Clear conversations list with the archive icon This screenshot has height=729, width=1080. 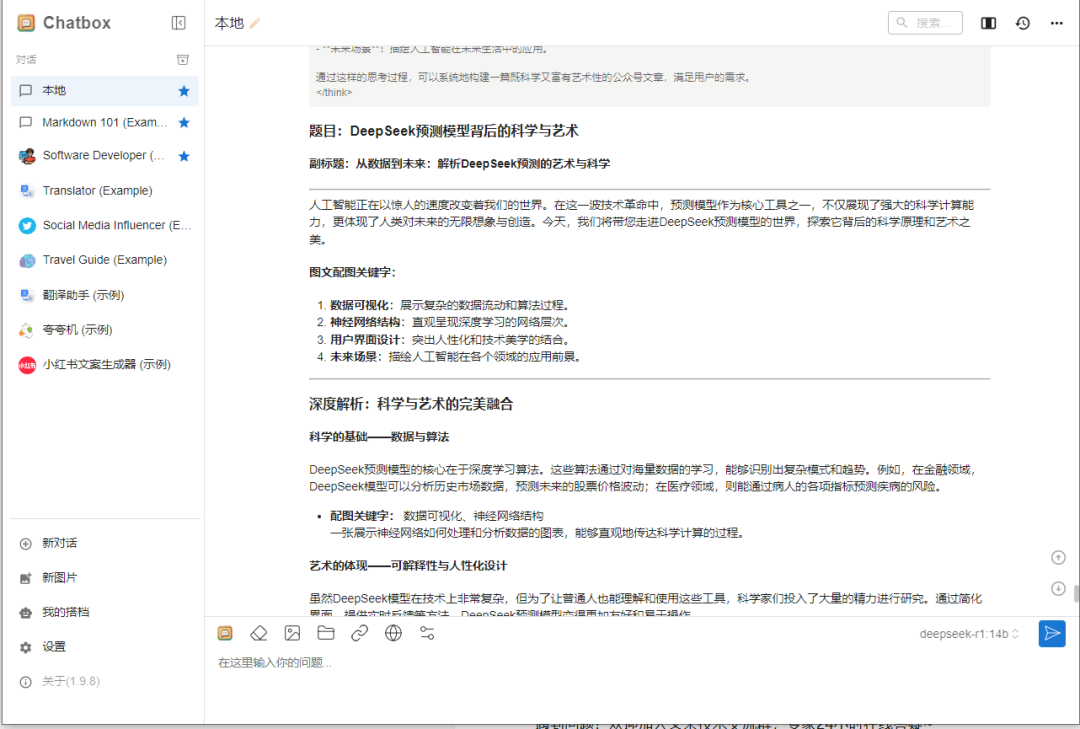[x=183, y=60]
